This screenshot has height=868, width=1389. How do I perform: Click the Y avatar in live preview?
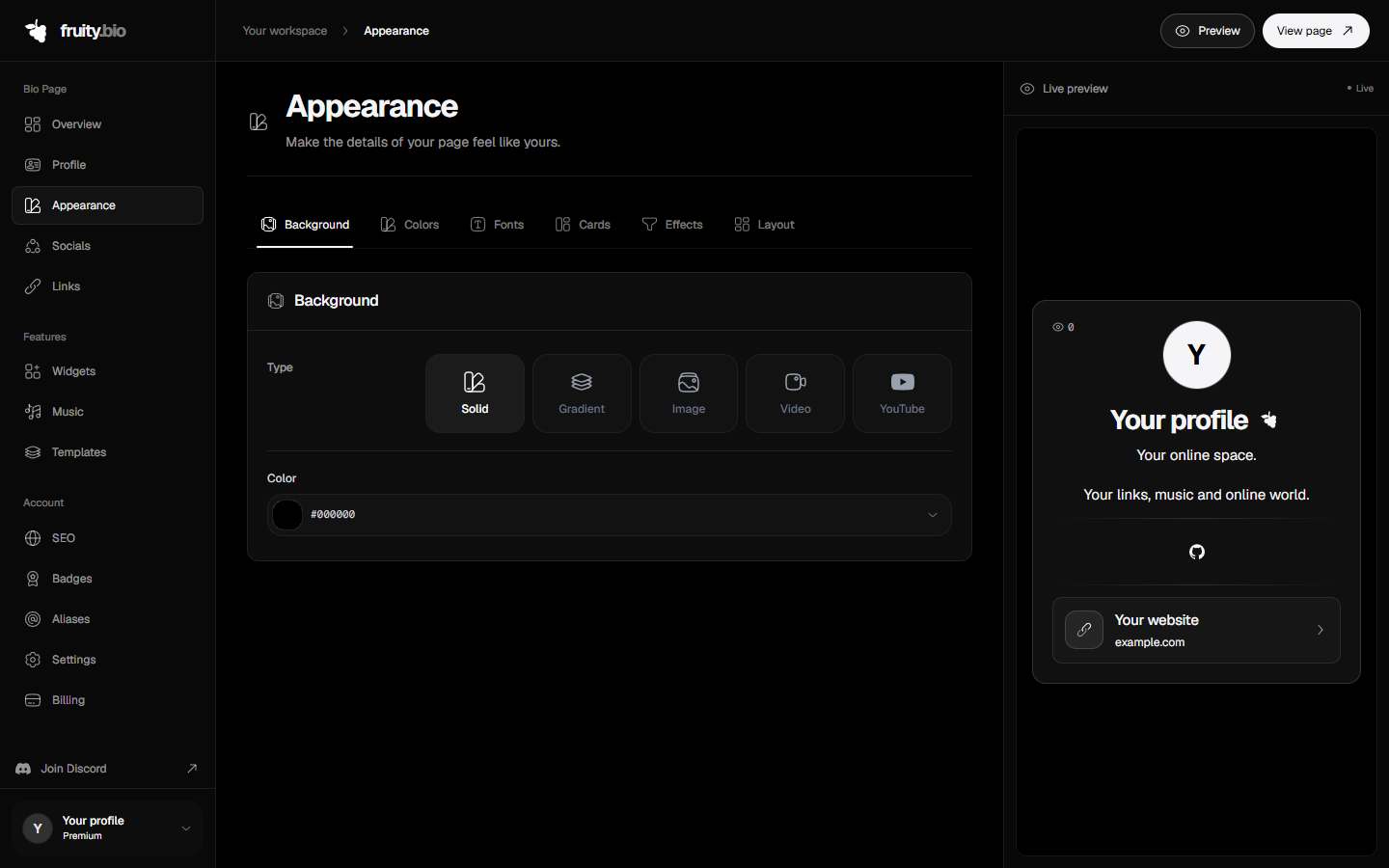[1197, 355]
